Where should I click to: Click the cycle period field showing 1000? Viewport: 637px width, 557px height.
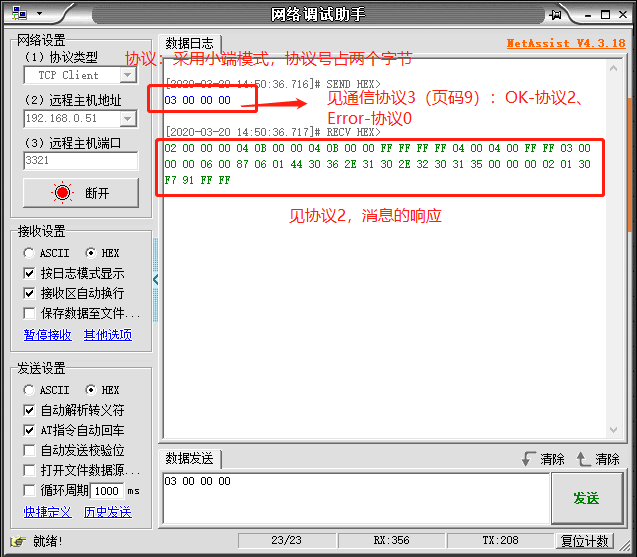click(x=107, y=491)
